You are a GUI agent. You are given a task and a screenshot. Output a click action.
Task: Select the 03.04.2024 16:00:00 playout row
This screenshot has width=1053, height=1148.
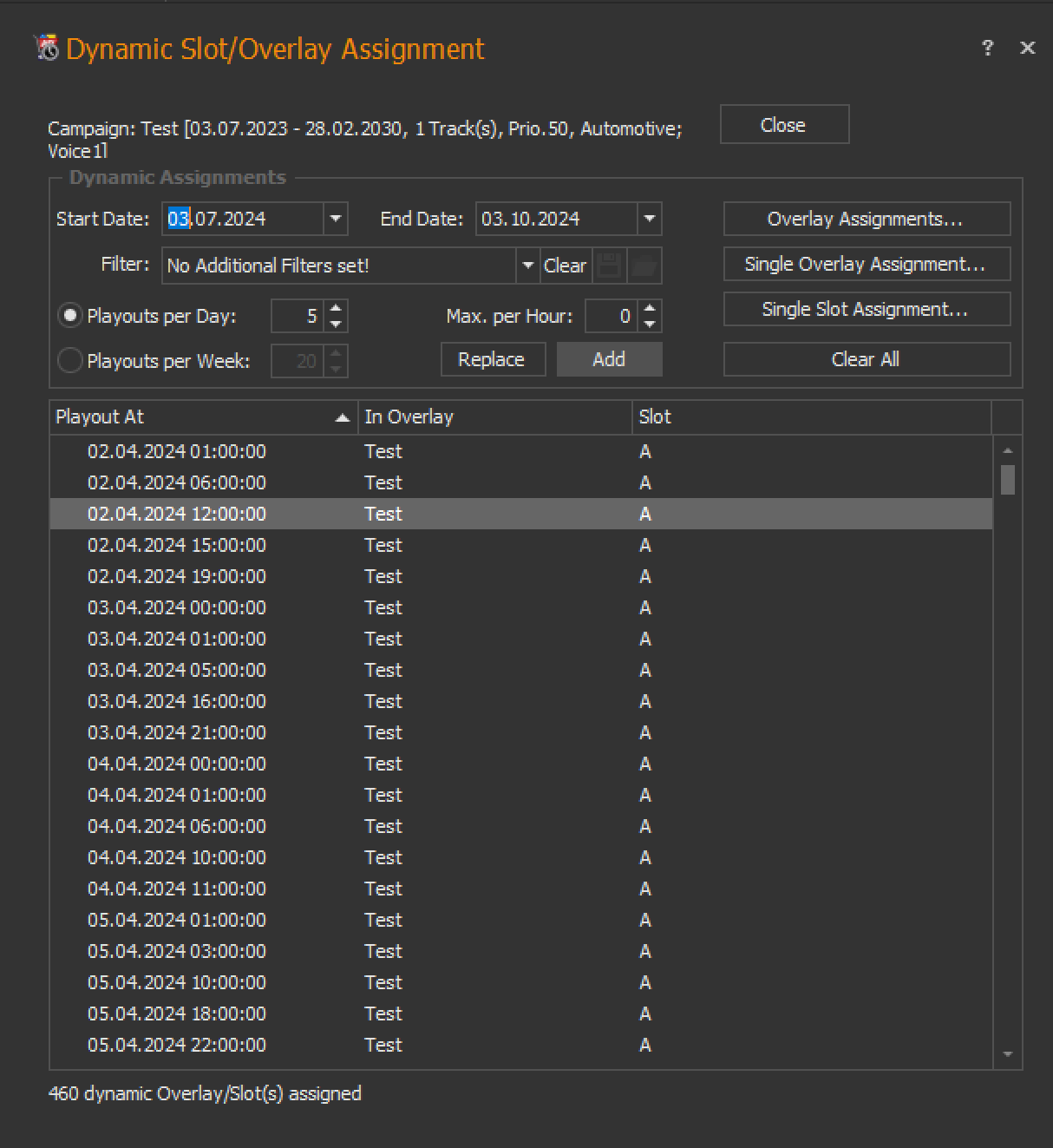[x=520, y=701]
